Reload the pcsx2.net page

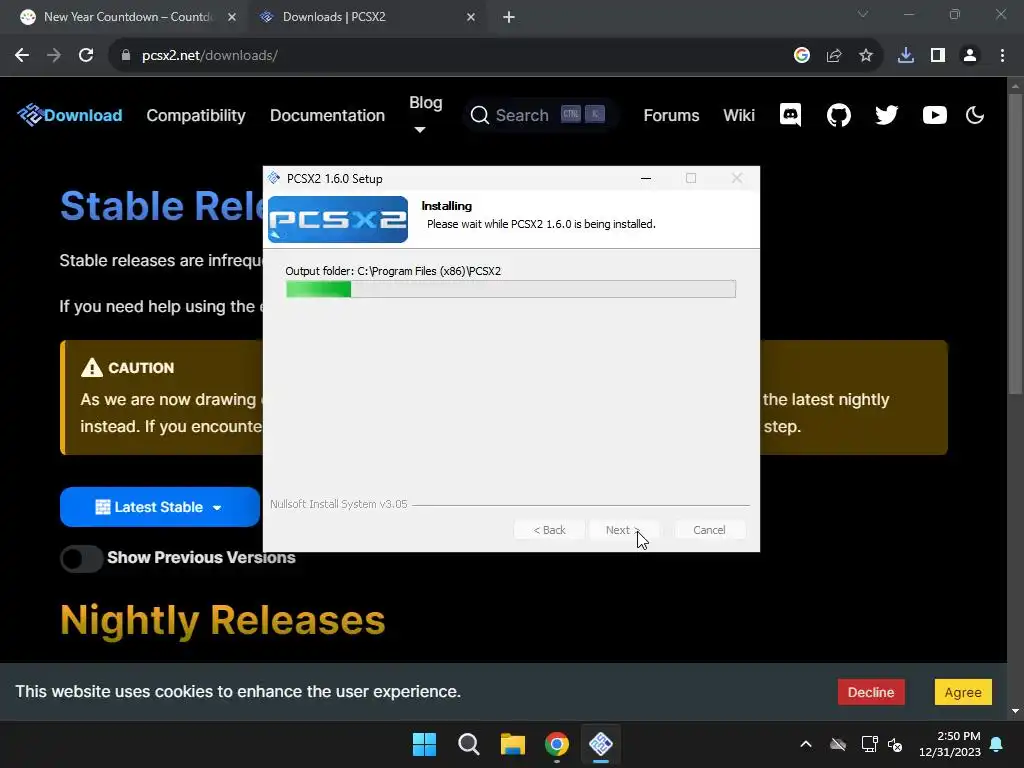click(86, 56)
